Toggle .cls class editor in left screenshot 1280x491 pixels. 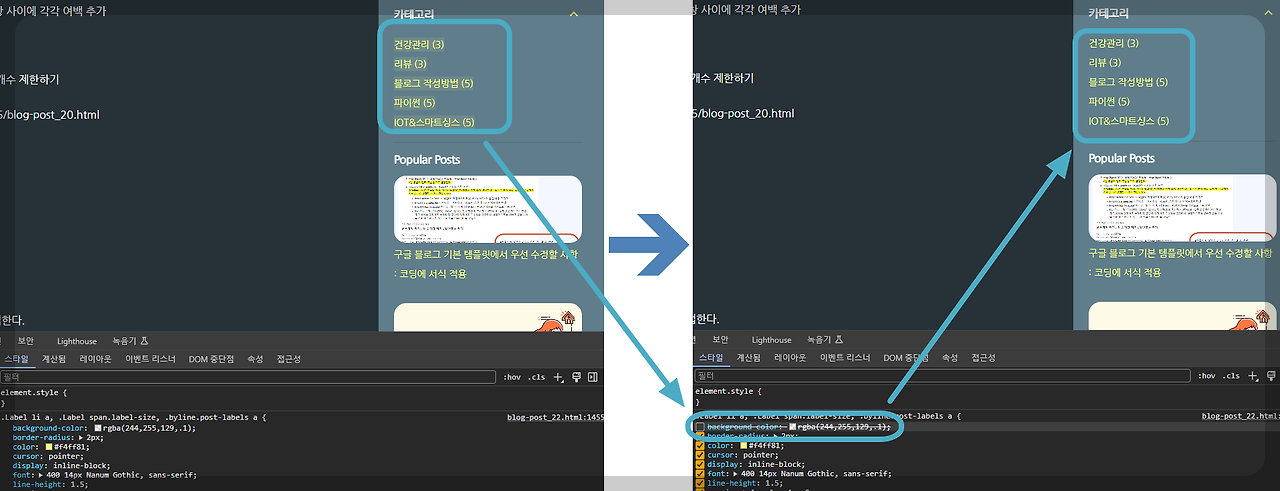pos(537,377)
